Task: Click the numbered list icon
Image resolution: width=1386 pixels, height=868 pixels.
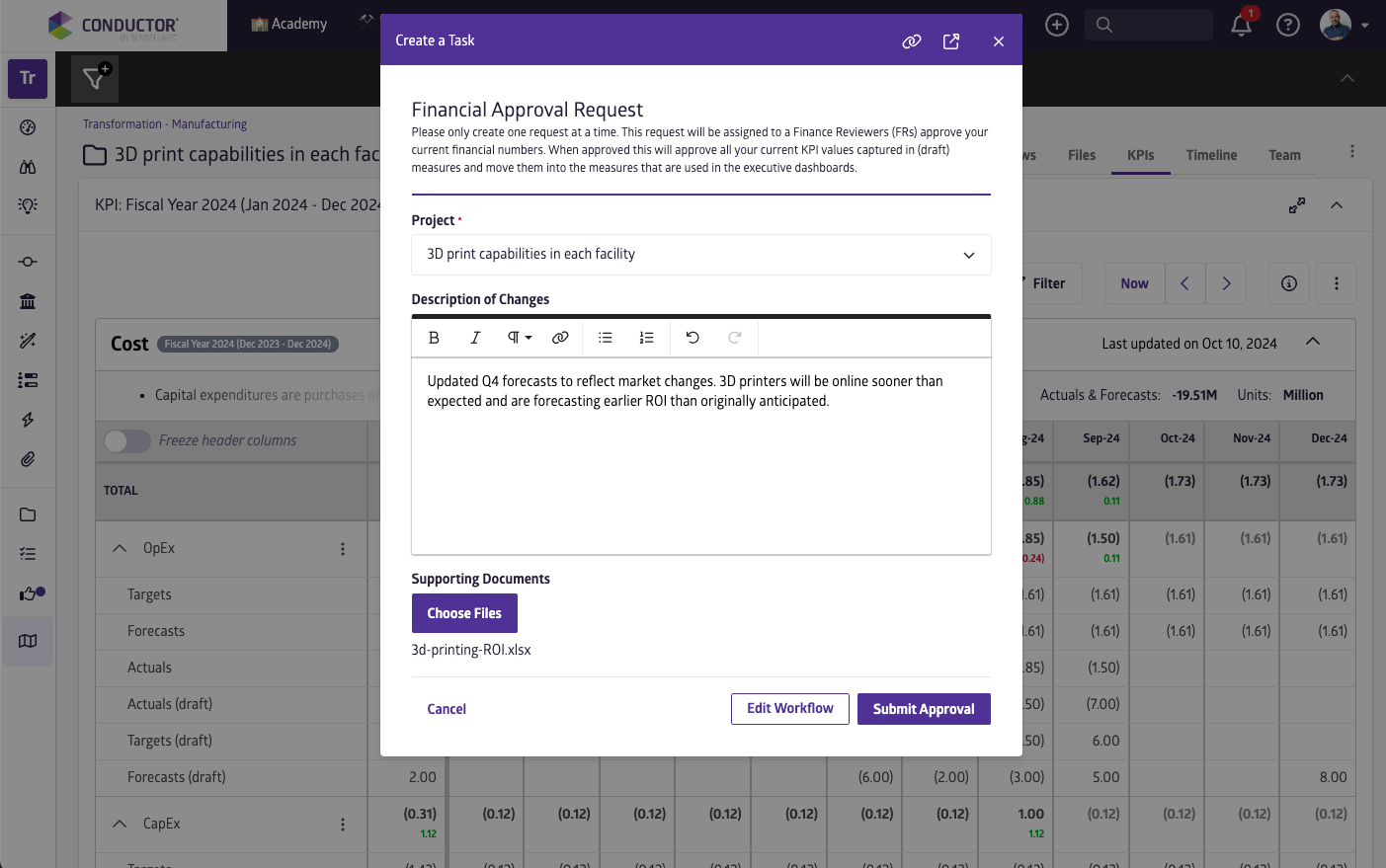Action: [x=646, y=338]
